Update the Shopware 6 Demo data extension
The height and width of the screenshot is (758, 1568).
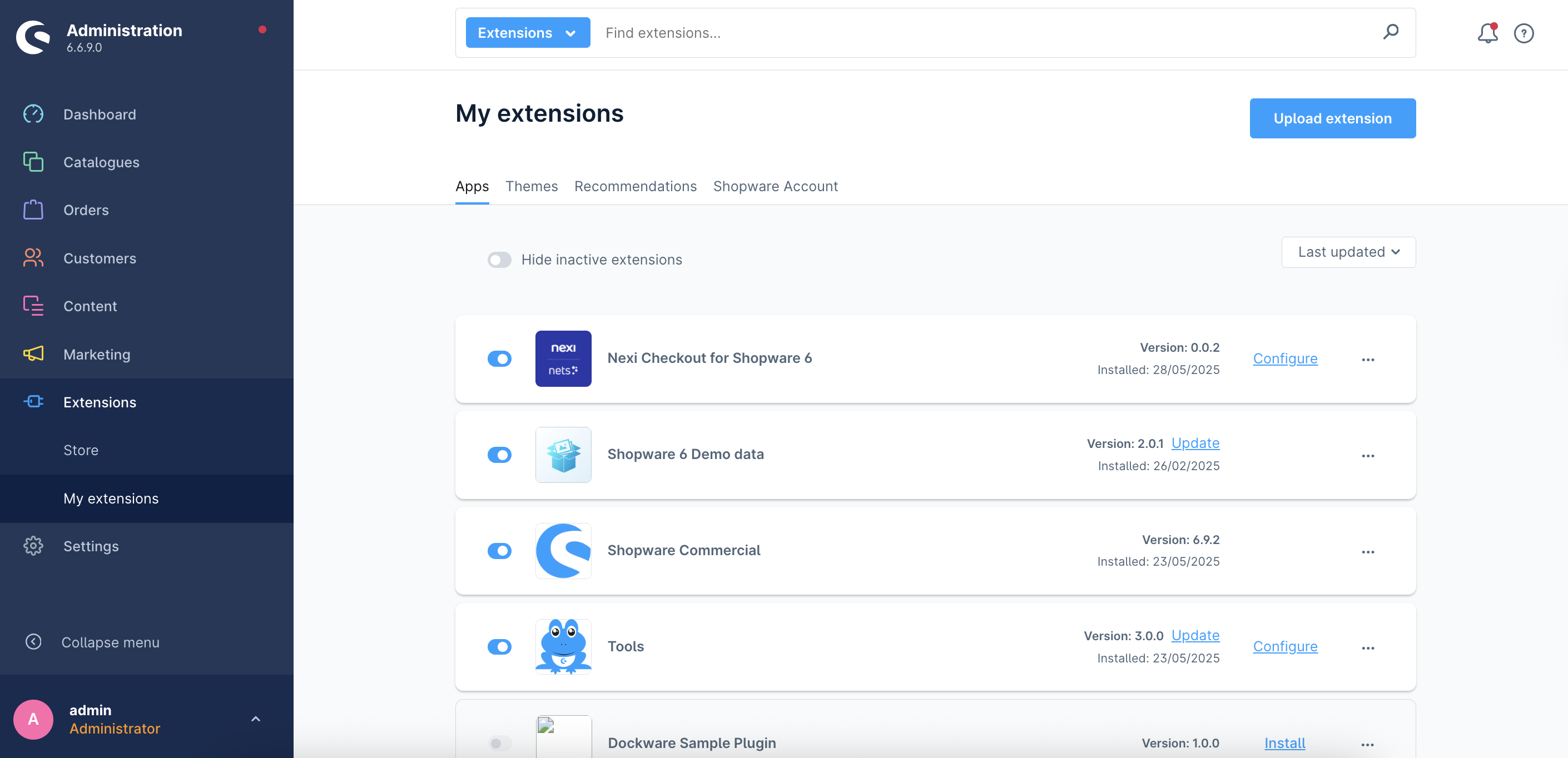pyautogui.click(x=1195, y=443)
